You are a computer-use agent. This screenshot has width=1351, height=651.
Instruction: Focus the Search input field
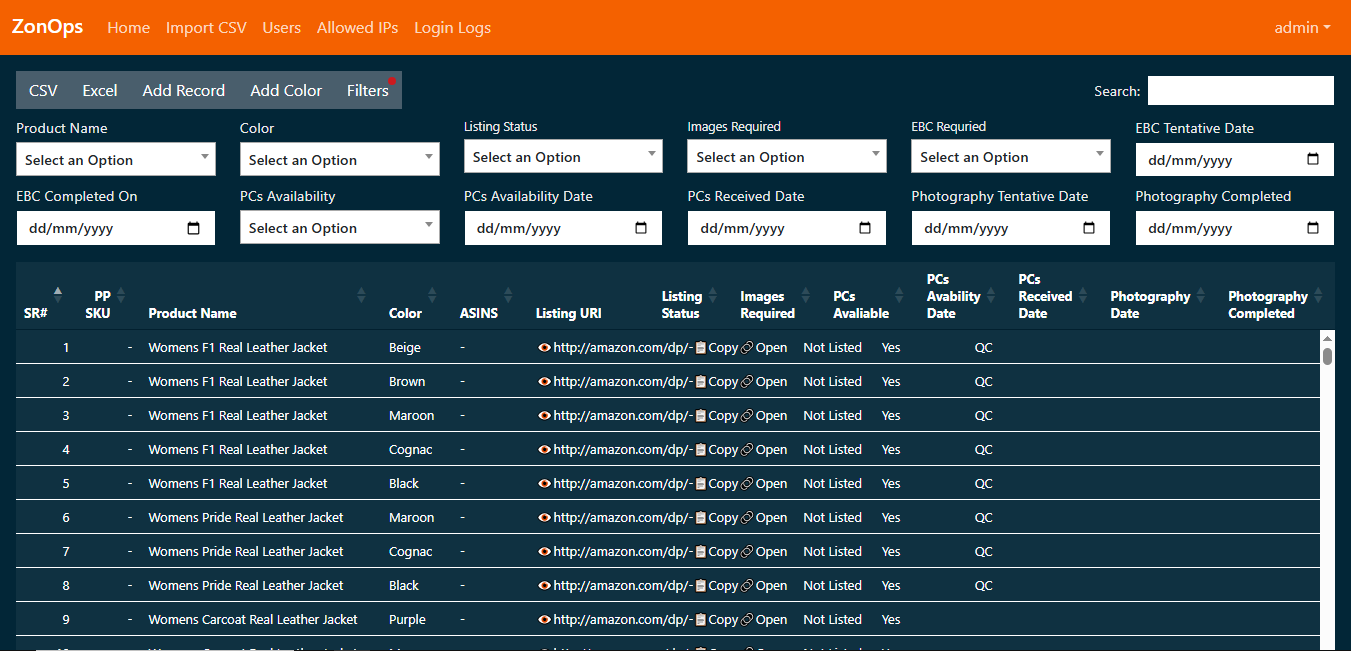pos(1240,91)
